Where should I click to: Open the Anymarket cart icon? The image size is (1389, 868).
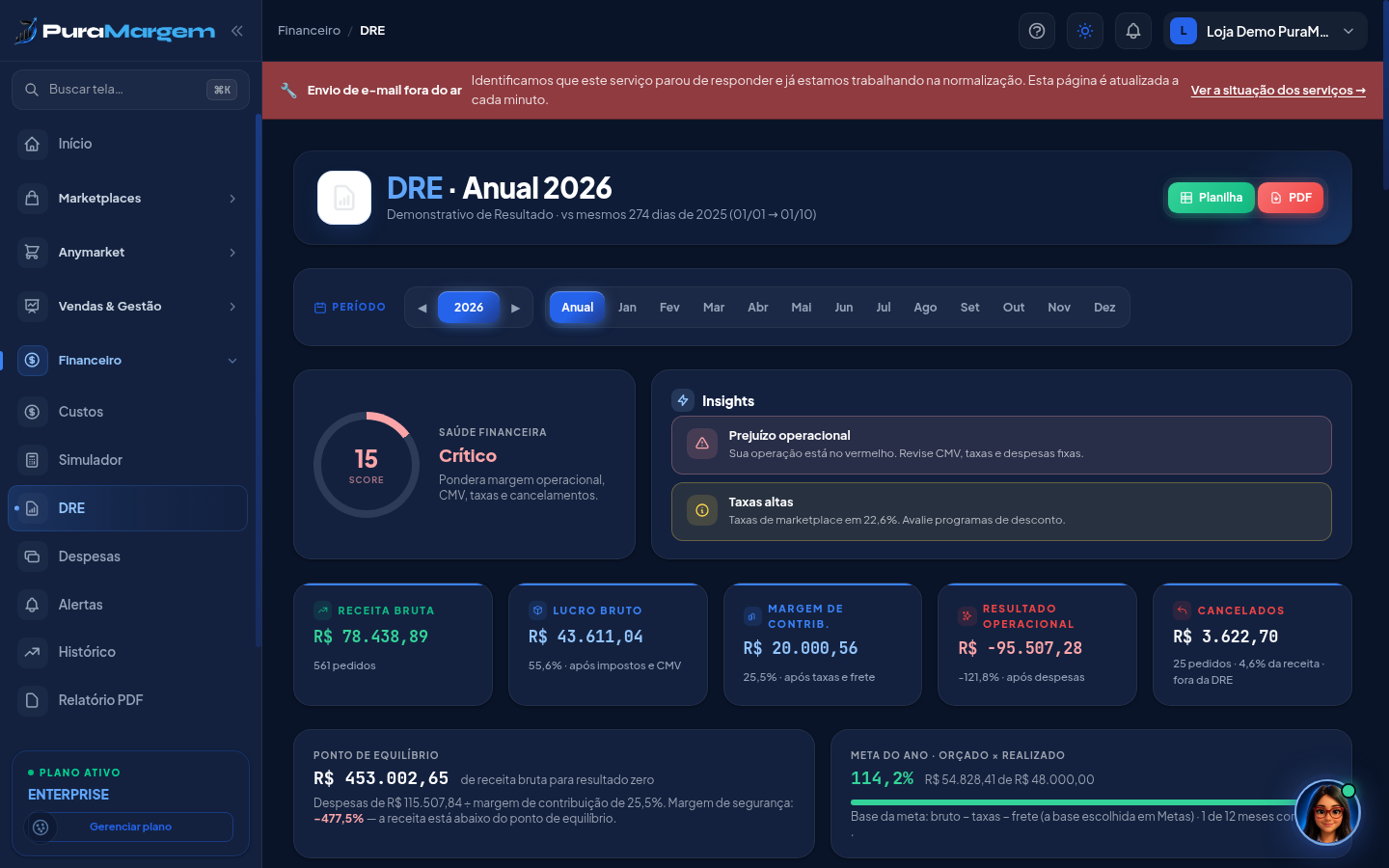coord(32,252)
